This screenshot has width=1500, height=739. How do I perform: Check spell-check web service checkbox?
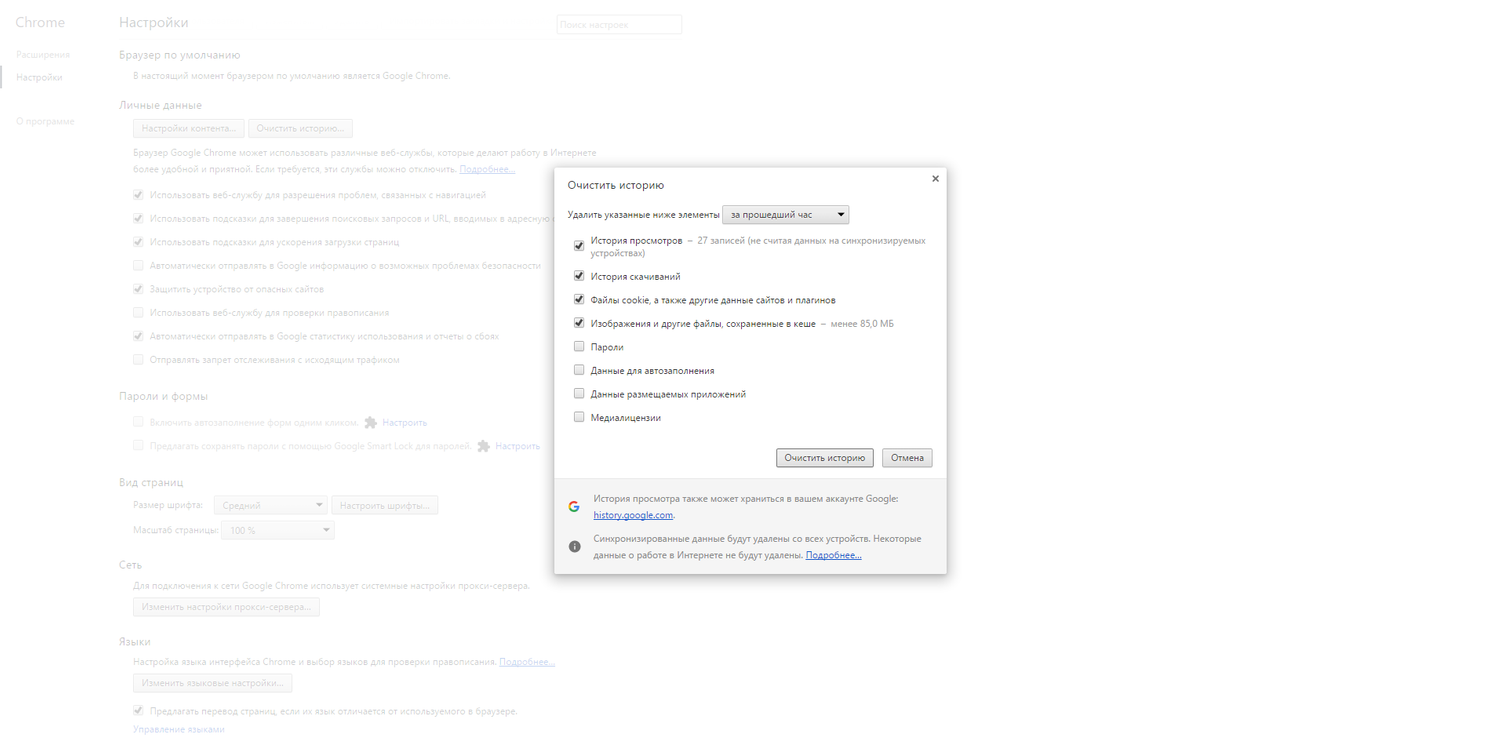(139, 312)
